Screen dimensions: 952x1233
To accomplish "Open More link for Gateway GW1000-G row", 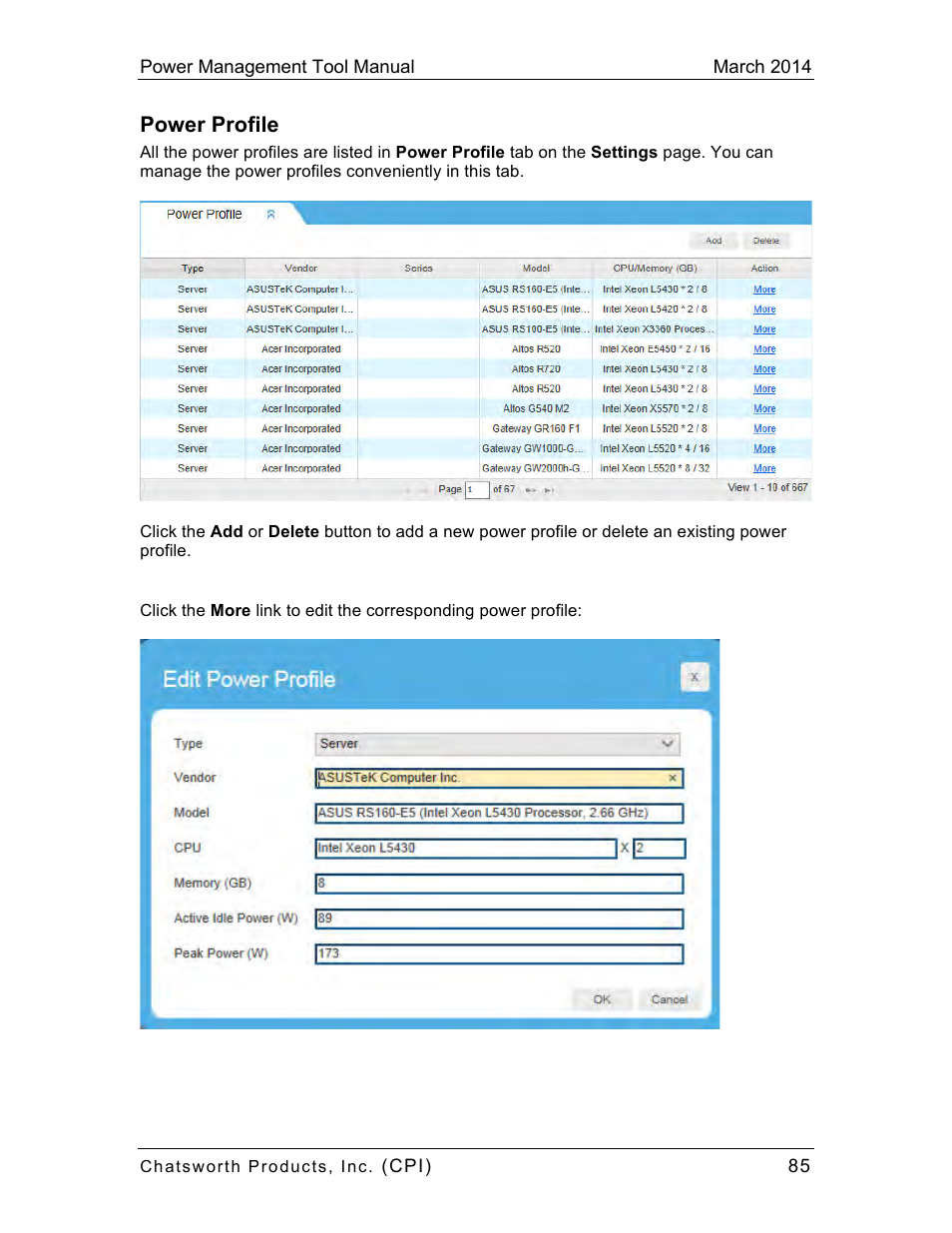I will (x=764, y=449).
